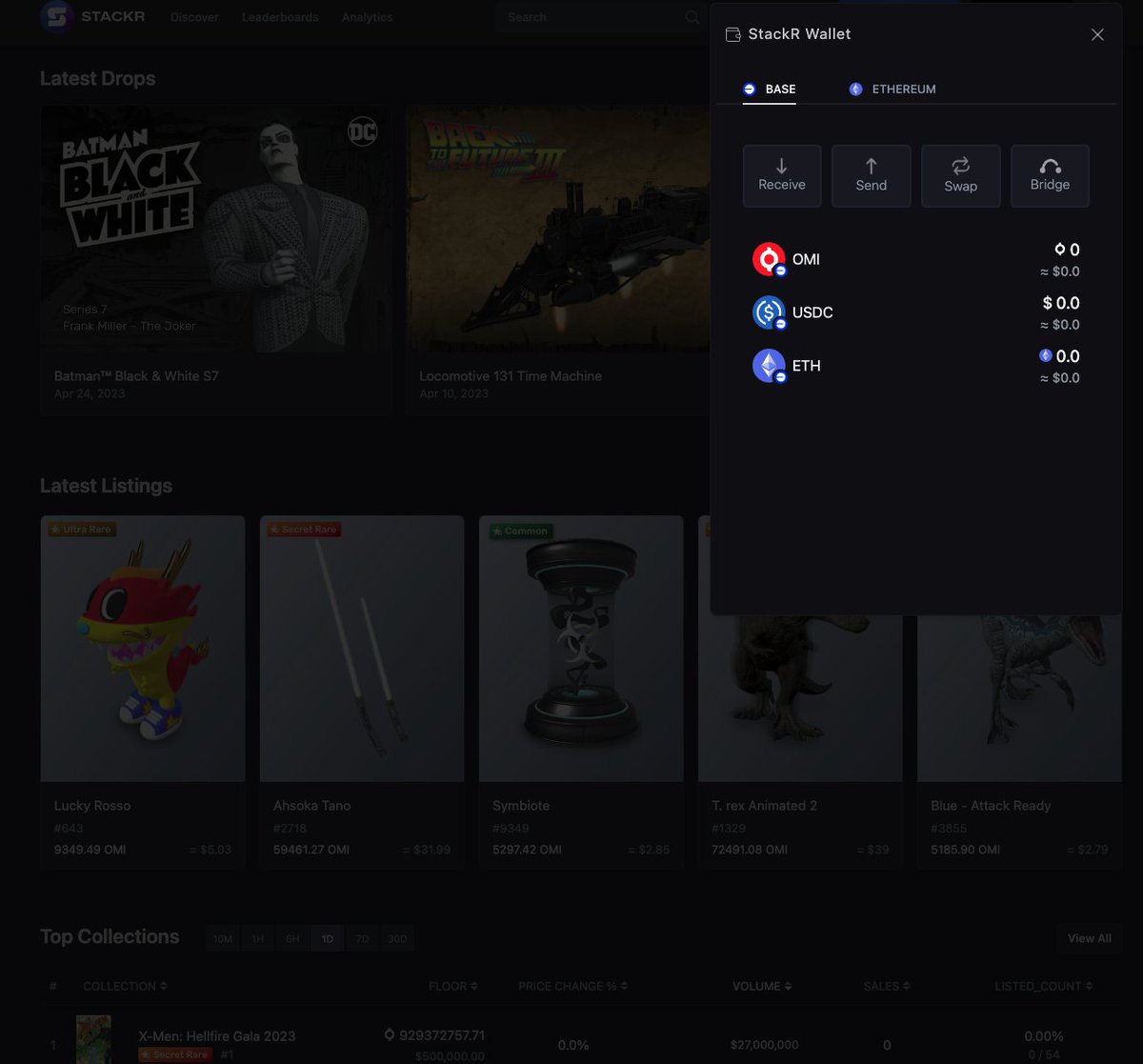The width and height of the screenshot is (1143, 1064).
Task: Click the Secret Rare badge under X-Men collection
Action: 175,1054
